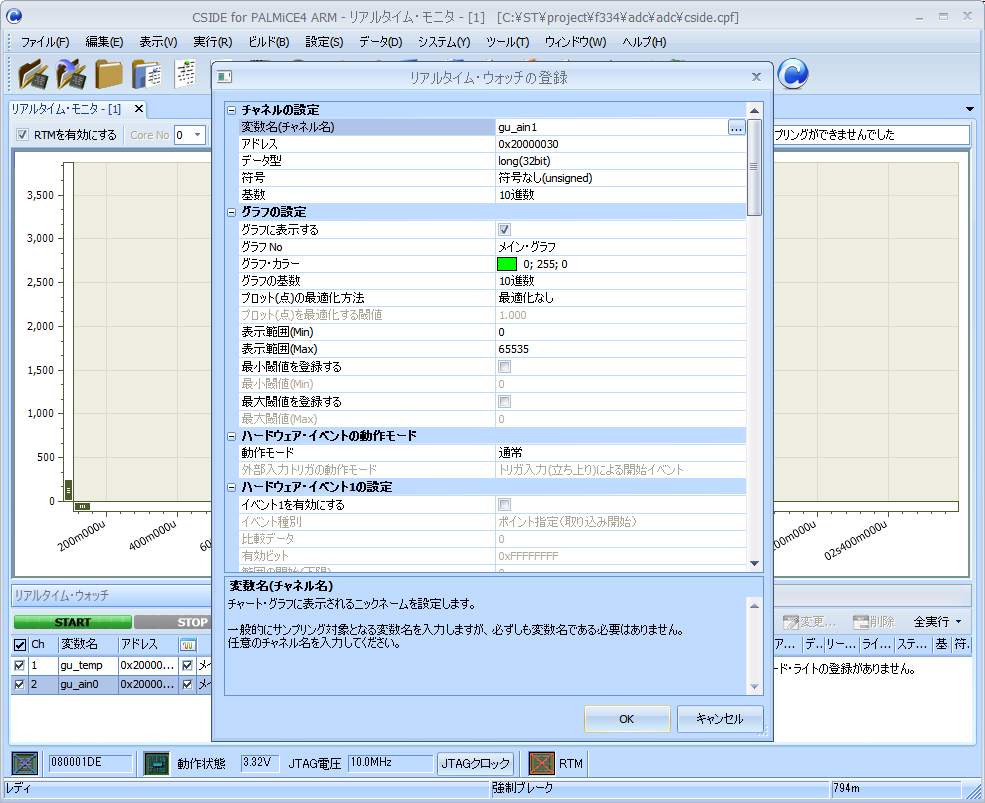Click the 変数名(チャネル名) field containing gu_ain1
Screen dimensions: 985x803
pos(612,128)
